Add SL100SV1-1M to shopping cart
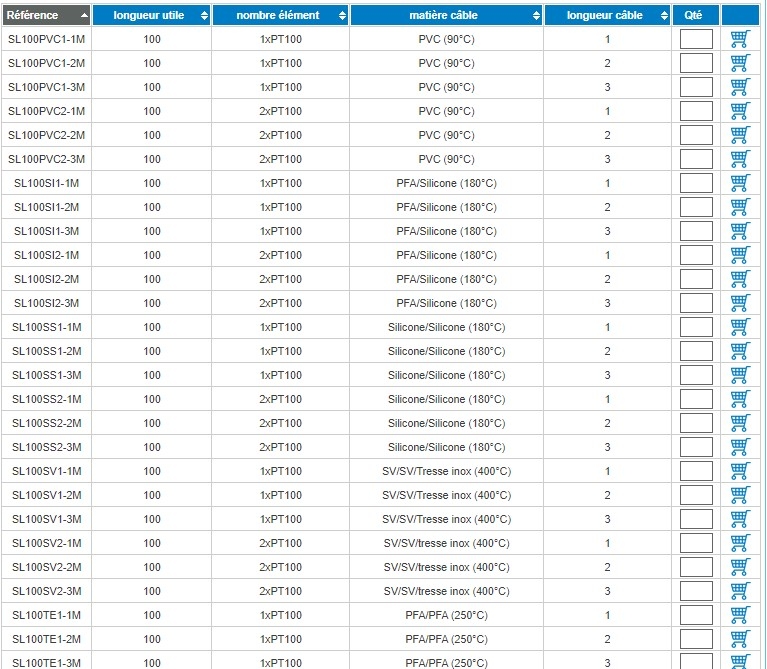 pyautogui.click(x=740, y=471)
